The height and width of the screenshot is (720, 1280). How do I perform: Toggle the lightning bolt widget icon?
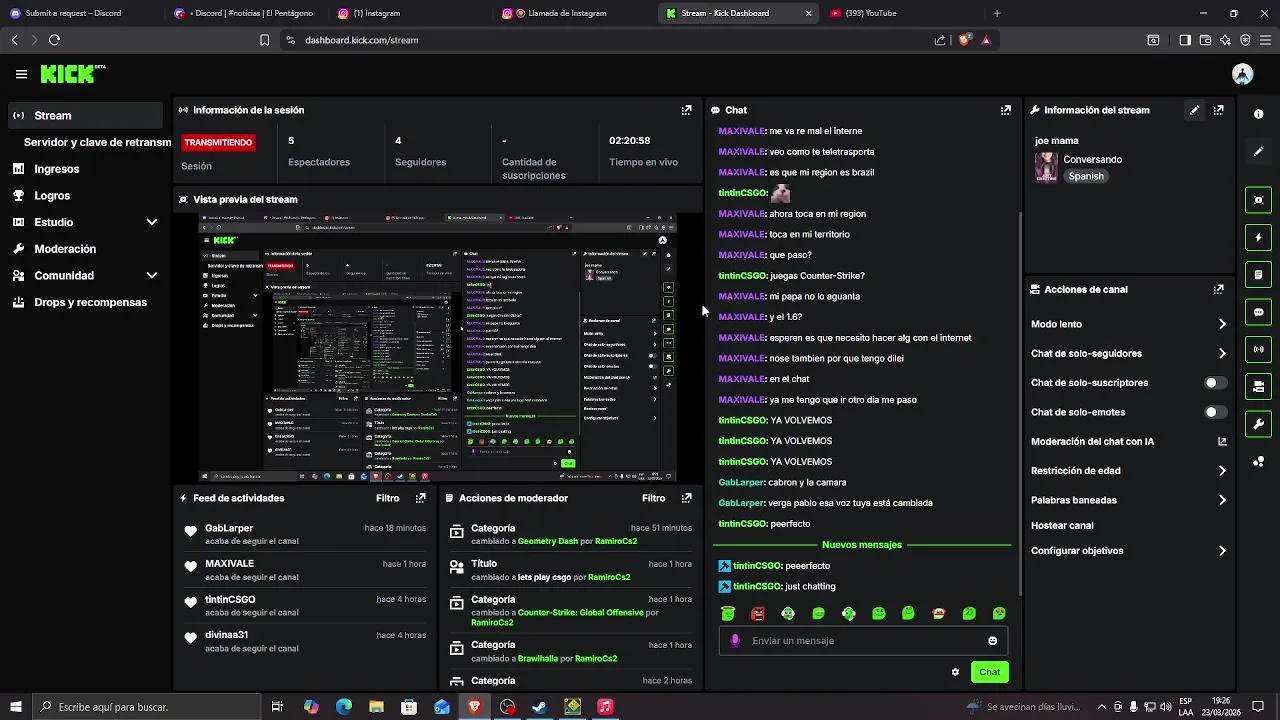1258,238
